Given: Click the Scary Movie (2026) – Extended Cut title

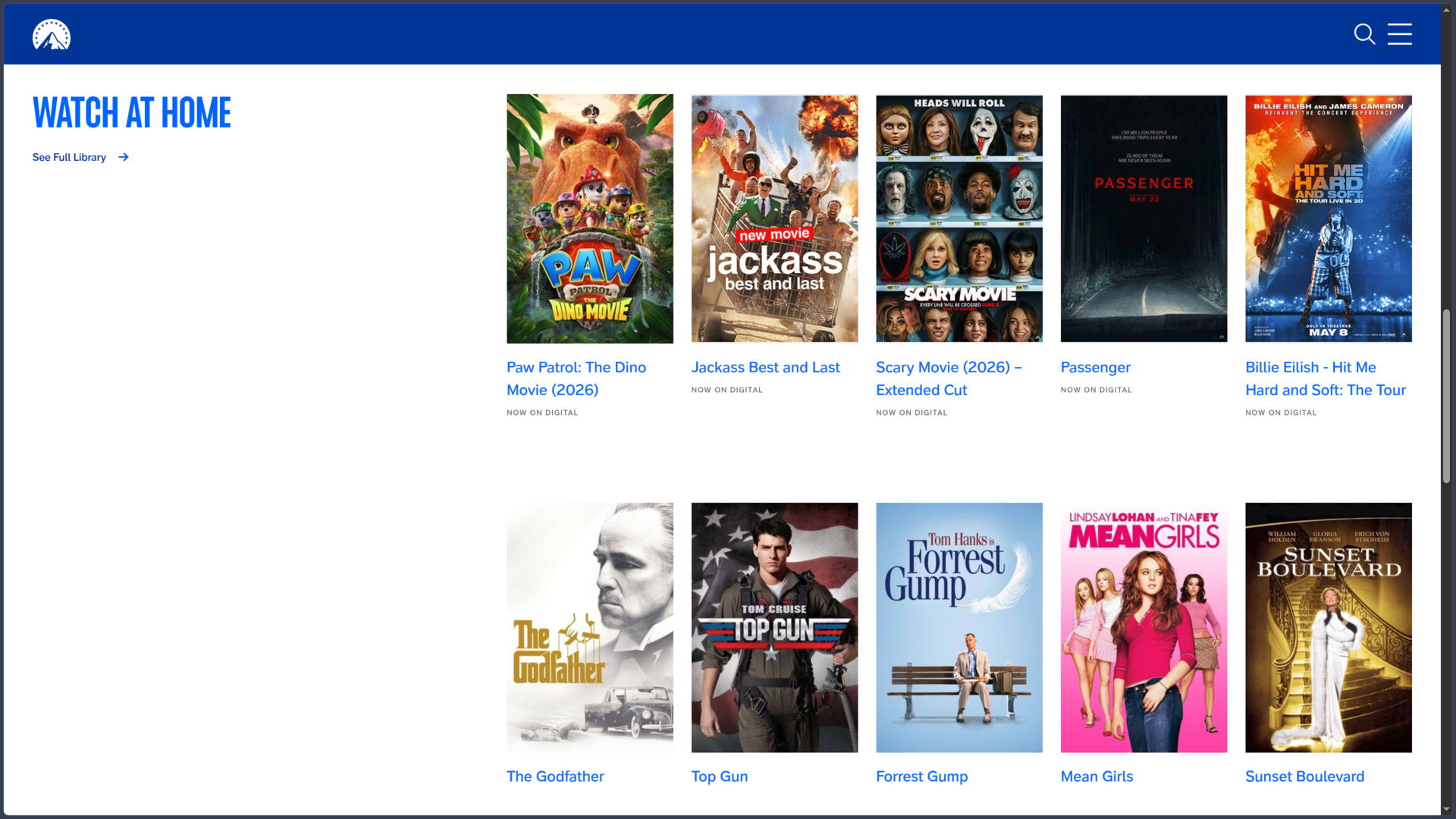Looking at the screenshot, I should tap(949, 378).
